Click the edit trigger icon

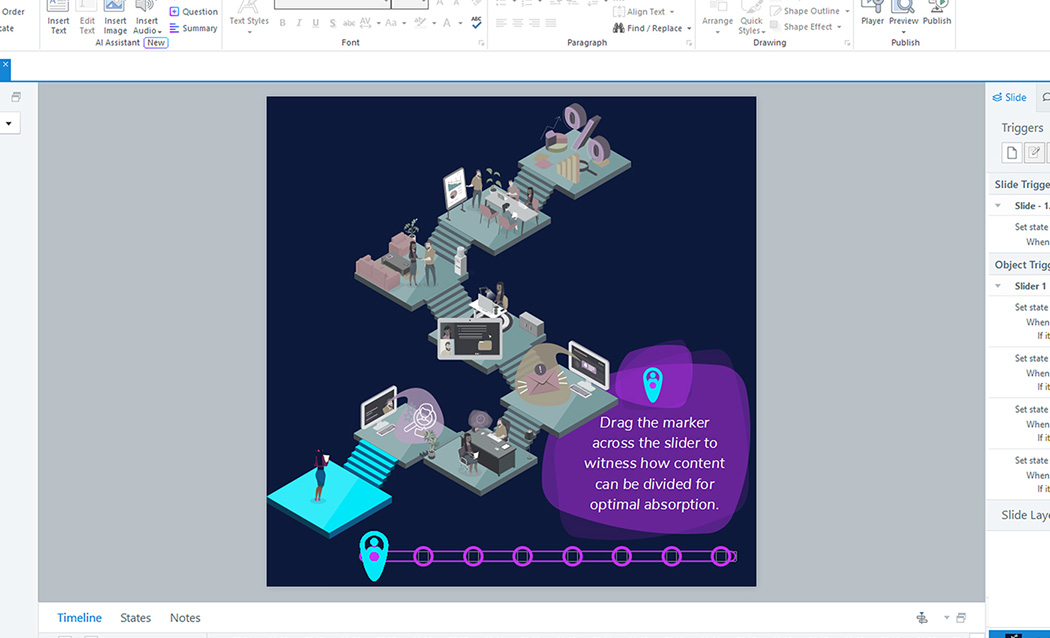click(1034, 153)
